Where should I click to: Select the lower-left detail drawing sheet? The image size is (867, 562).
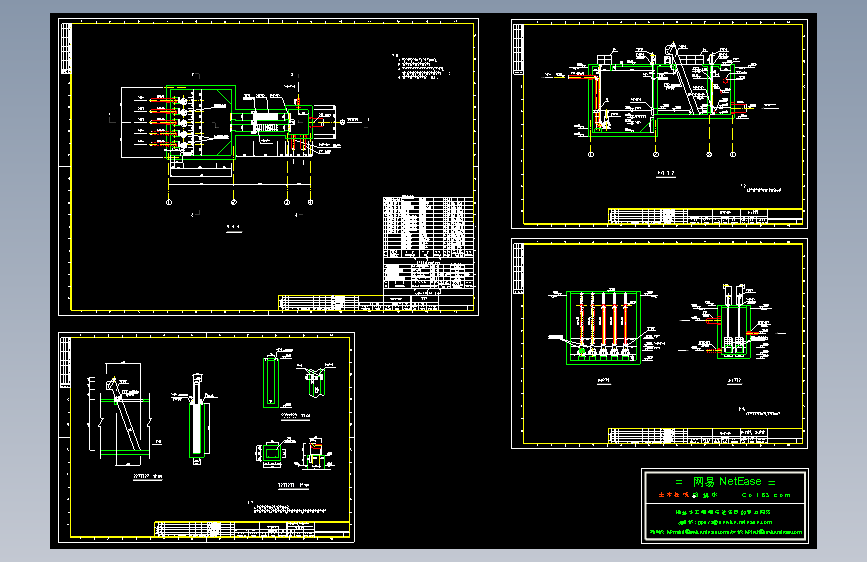tap(206, 438)
